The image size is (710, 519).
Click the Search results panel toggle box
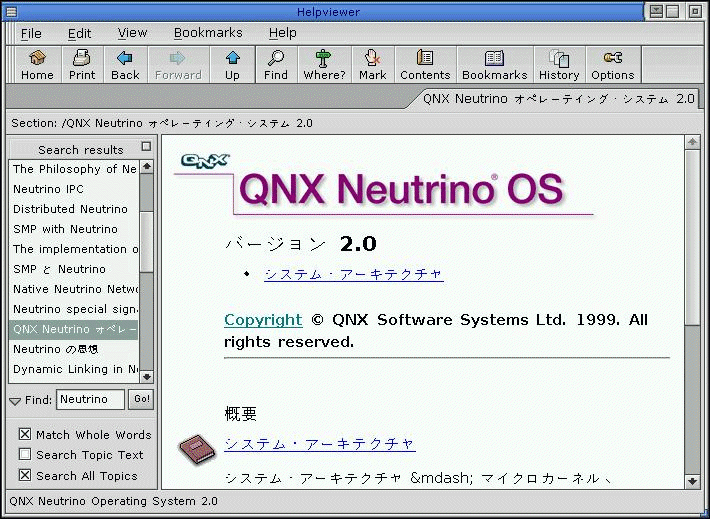[x=146, y=146]
